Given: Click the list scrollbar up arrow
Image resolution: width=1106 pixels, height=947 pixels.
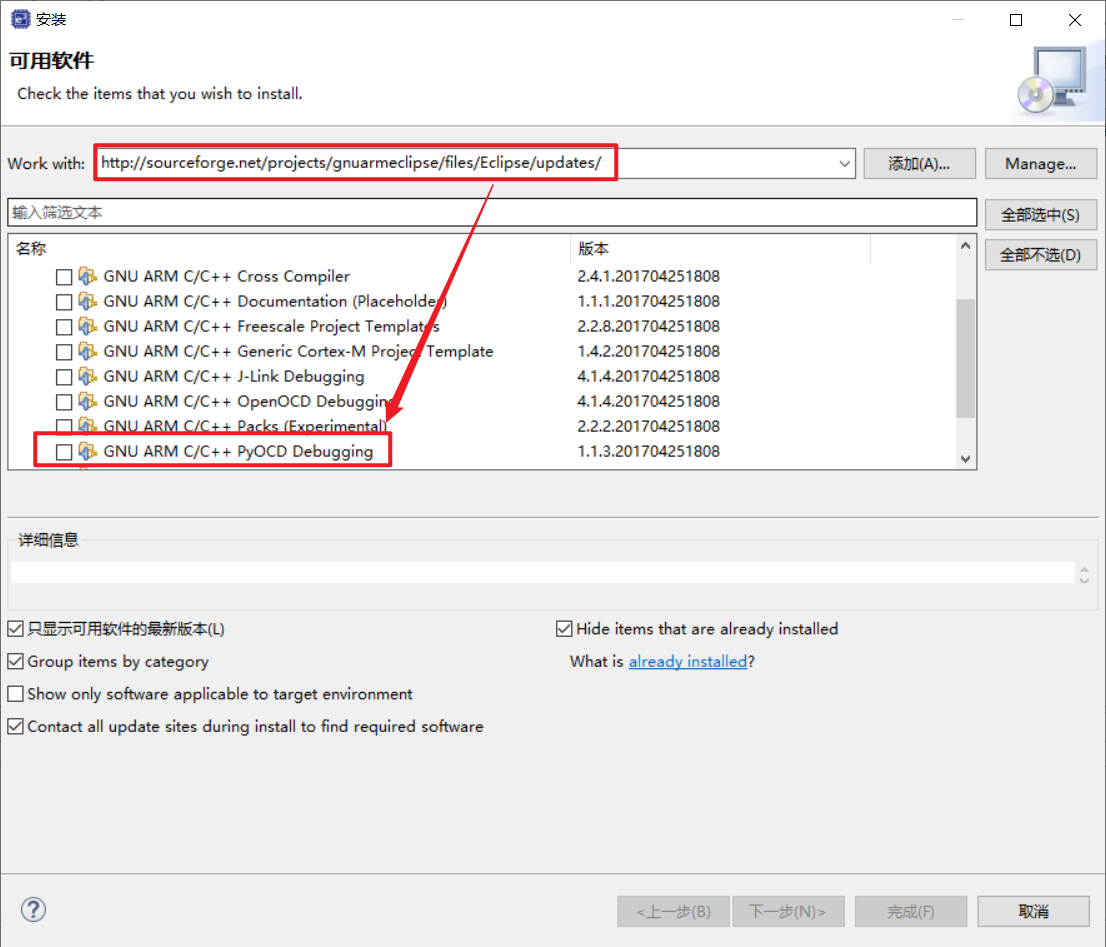Looking at the screenshot, I should (966, 246).
